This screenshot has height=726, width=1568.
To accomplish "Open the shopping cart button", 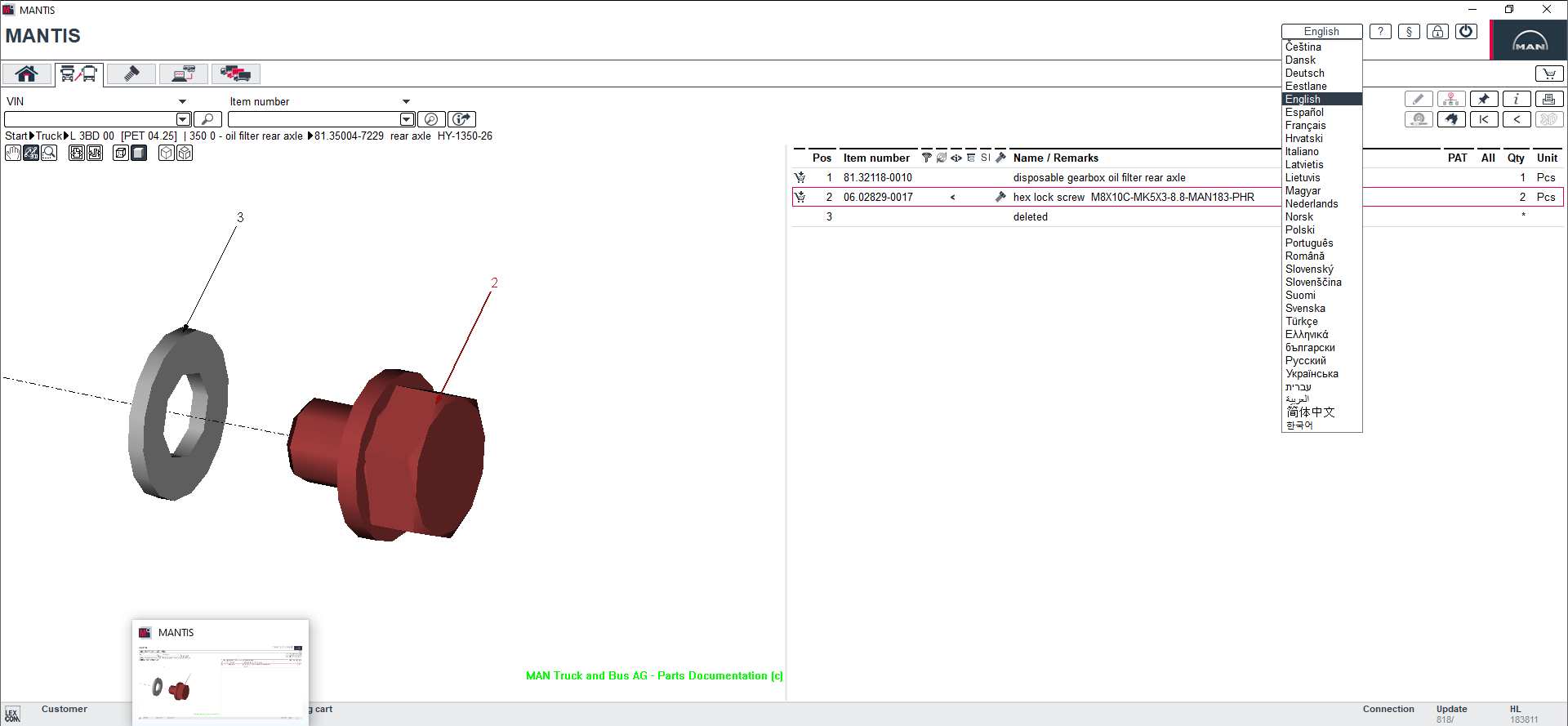I will click(x=1549, y=74).
